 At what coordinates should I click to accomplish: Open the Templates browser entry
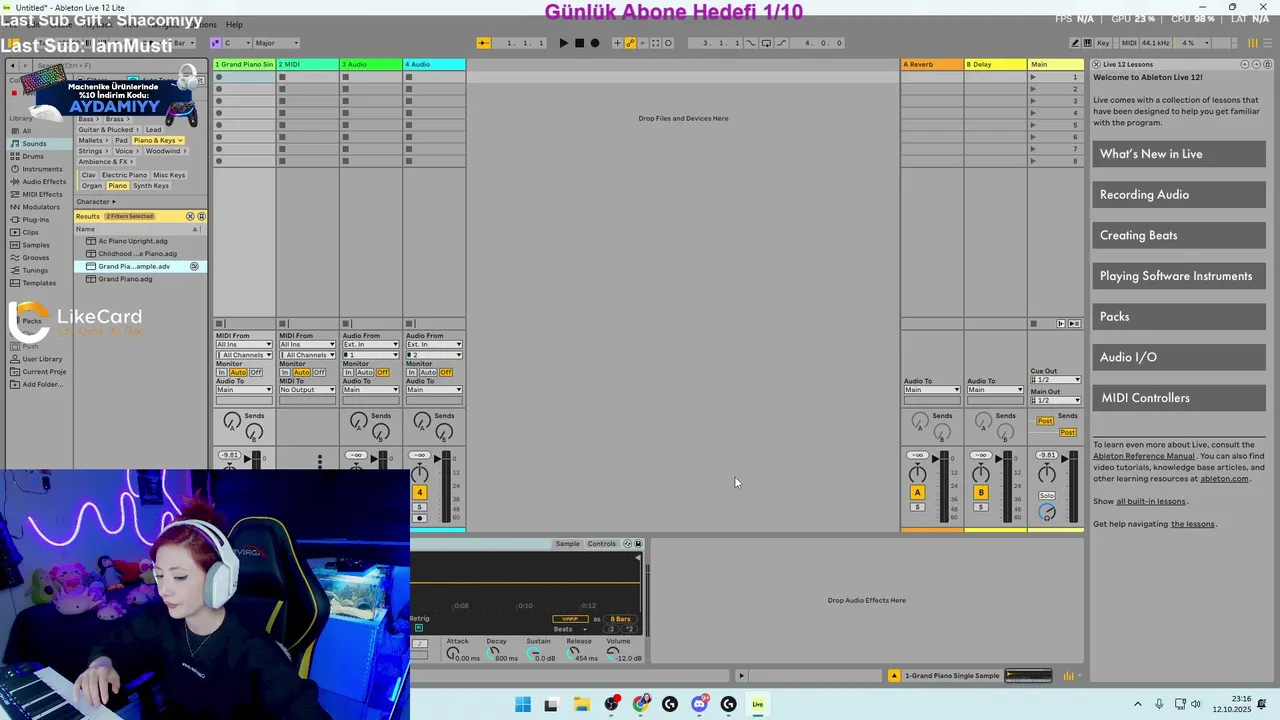pyautogui.click(x=39, y=283)
